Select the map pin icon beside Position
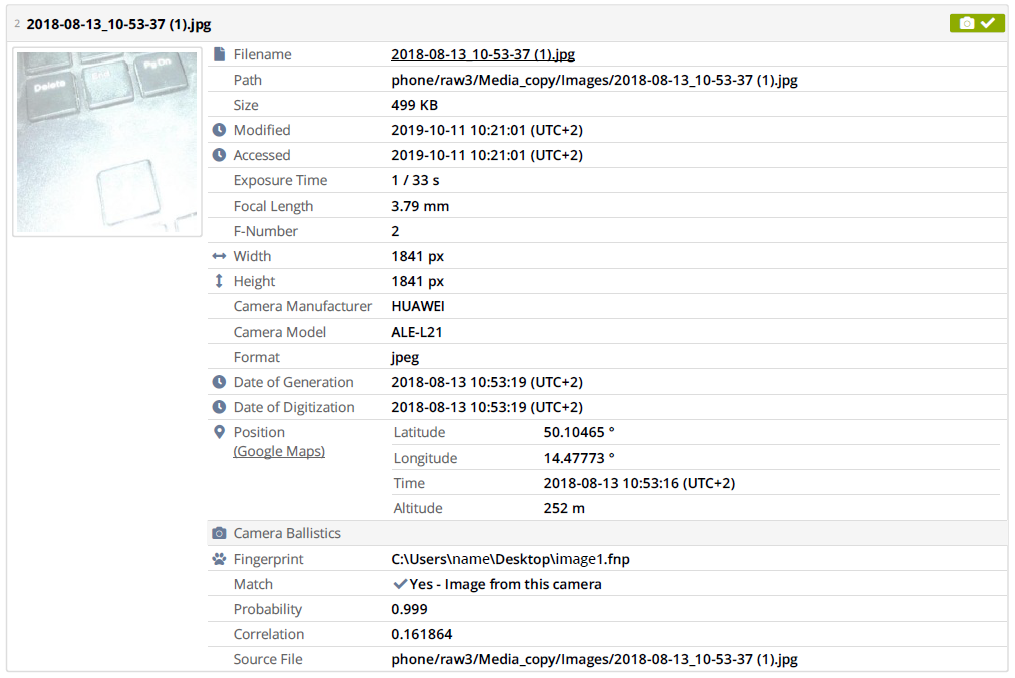 (220, 432)
